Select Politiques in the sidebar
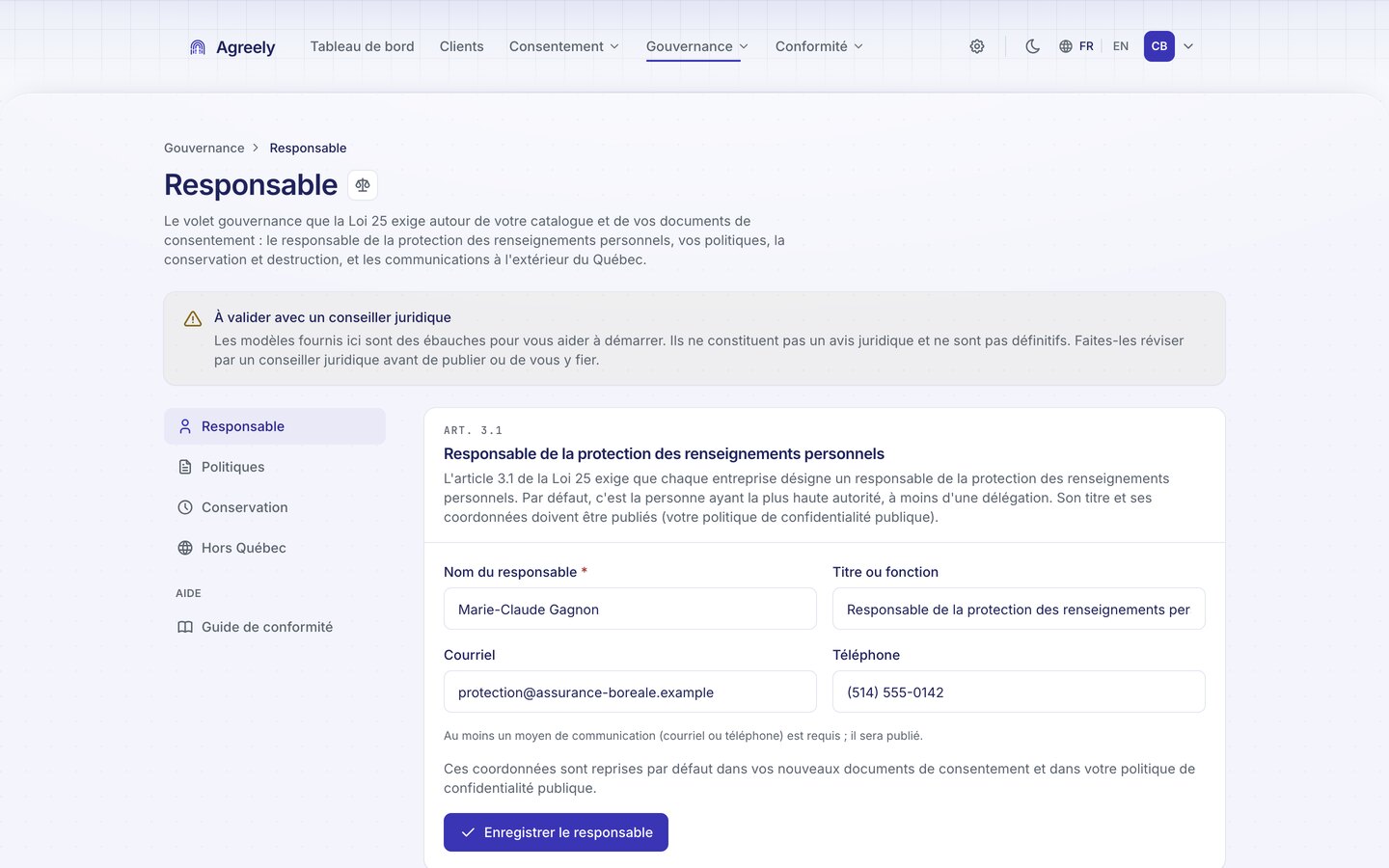The image size is (1389, 868). click(275, 467)
